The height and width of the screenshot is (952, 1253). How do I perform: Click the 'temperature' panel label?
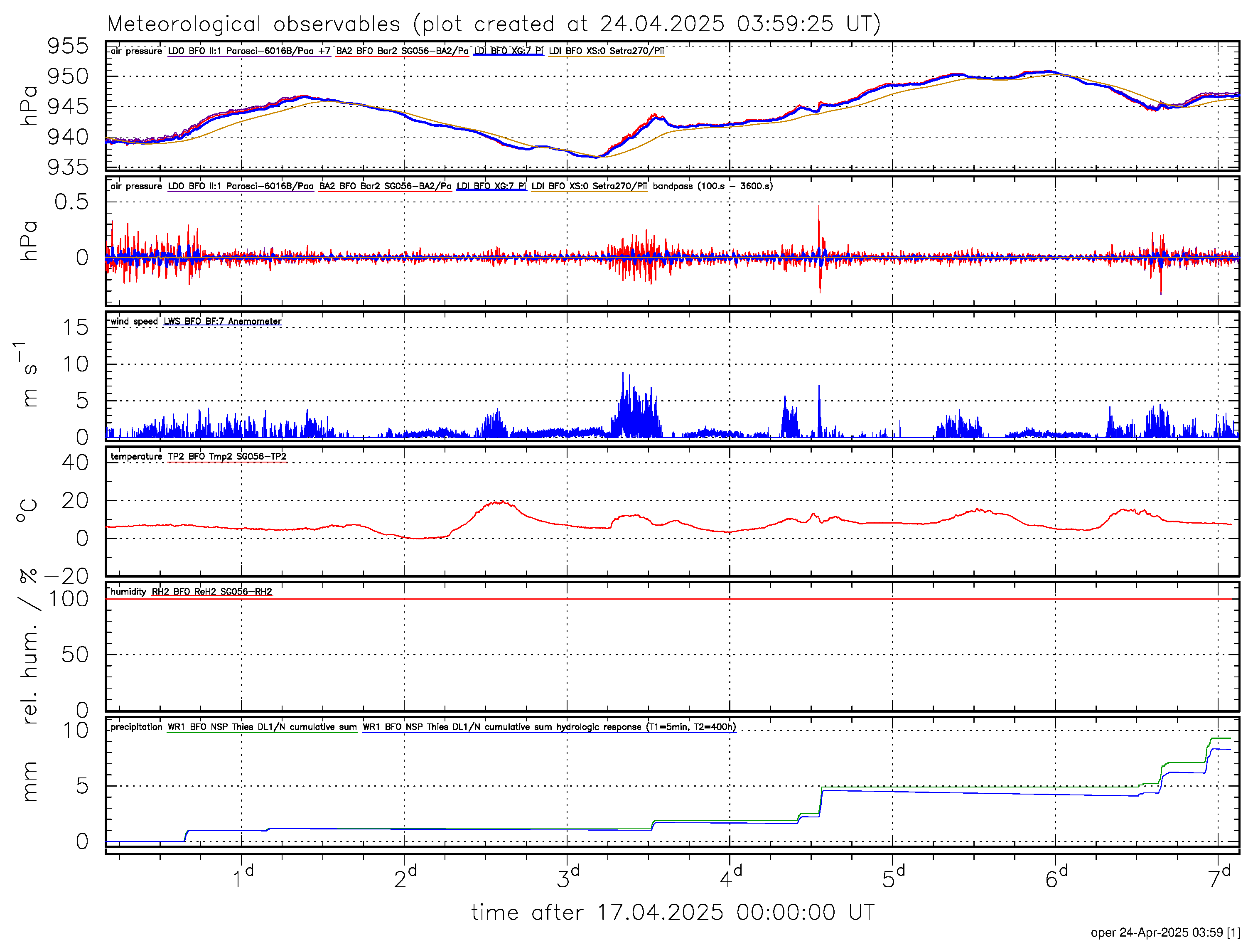(136, 457)
